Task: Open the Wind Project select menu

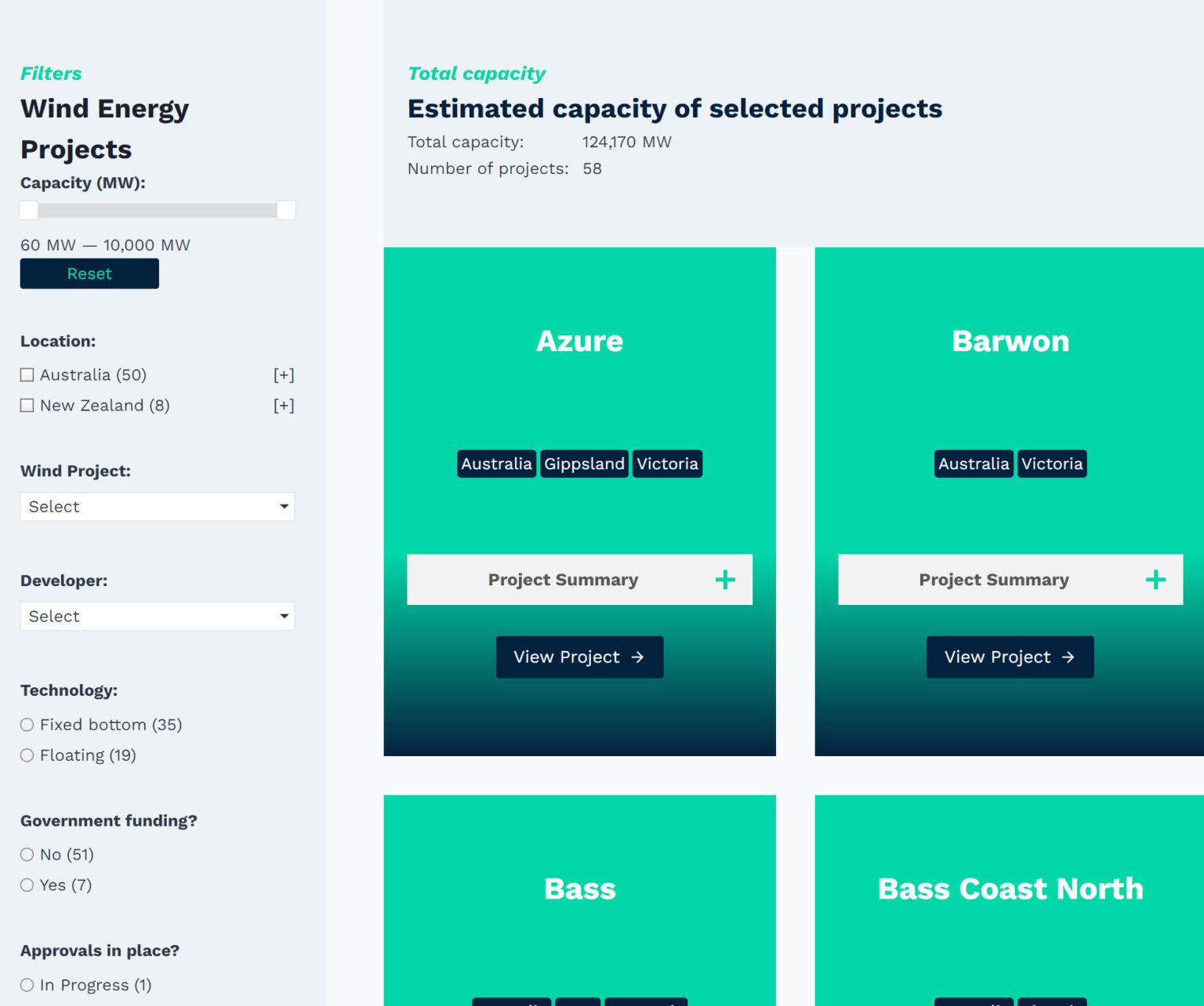Action: pos(157,507)
